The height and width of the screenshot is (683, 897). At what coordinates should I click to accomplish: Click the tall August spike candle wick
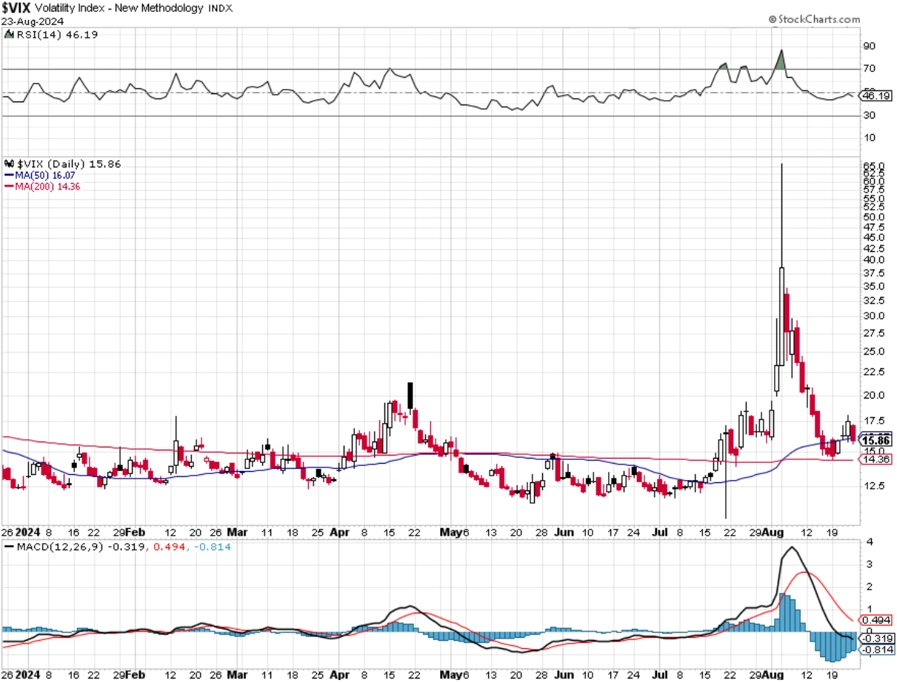[781, 215]
